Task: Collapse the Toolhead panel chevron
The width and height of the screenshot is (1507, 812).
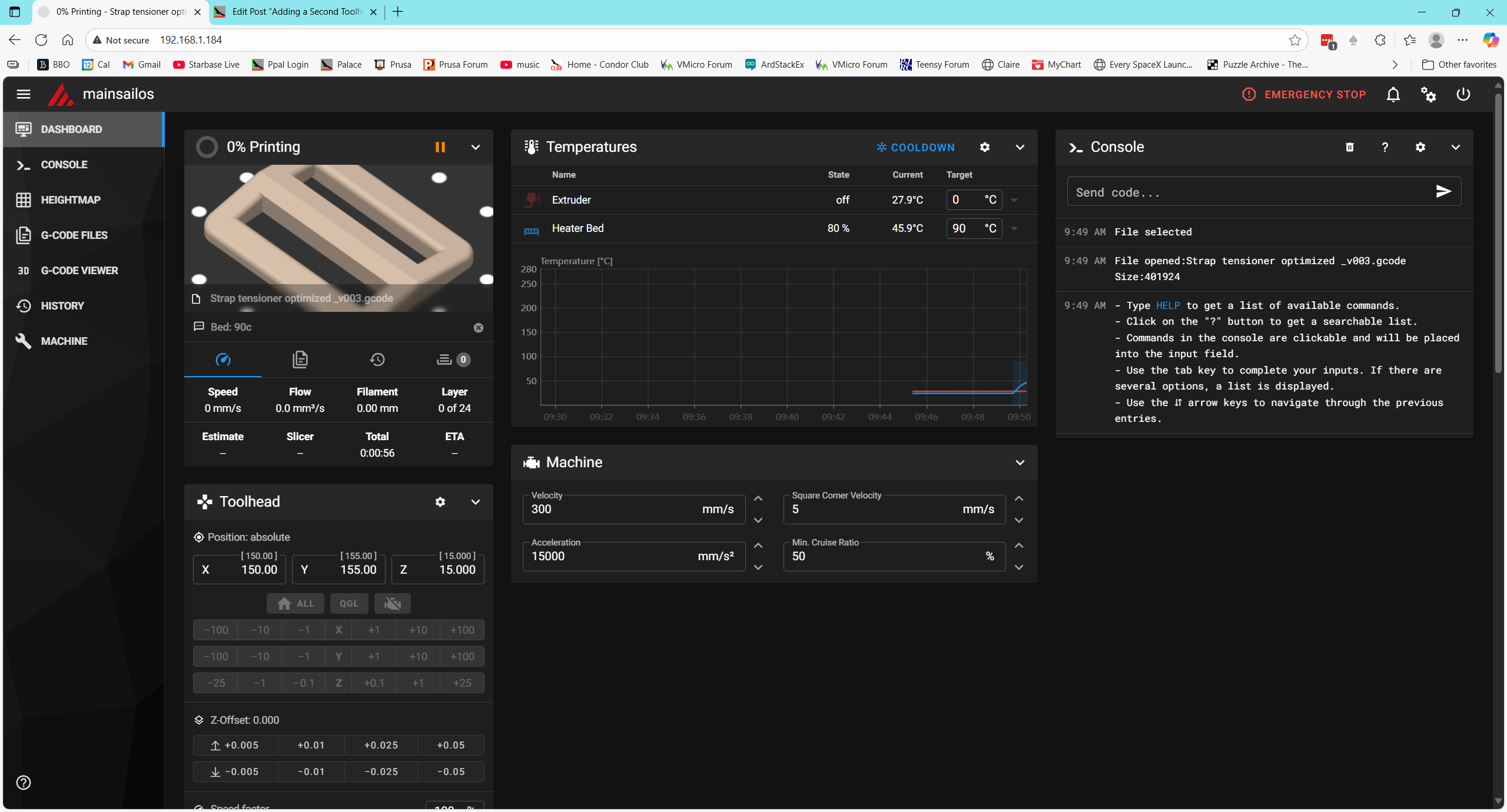Action: pos(476,502)
